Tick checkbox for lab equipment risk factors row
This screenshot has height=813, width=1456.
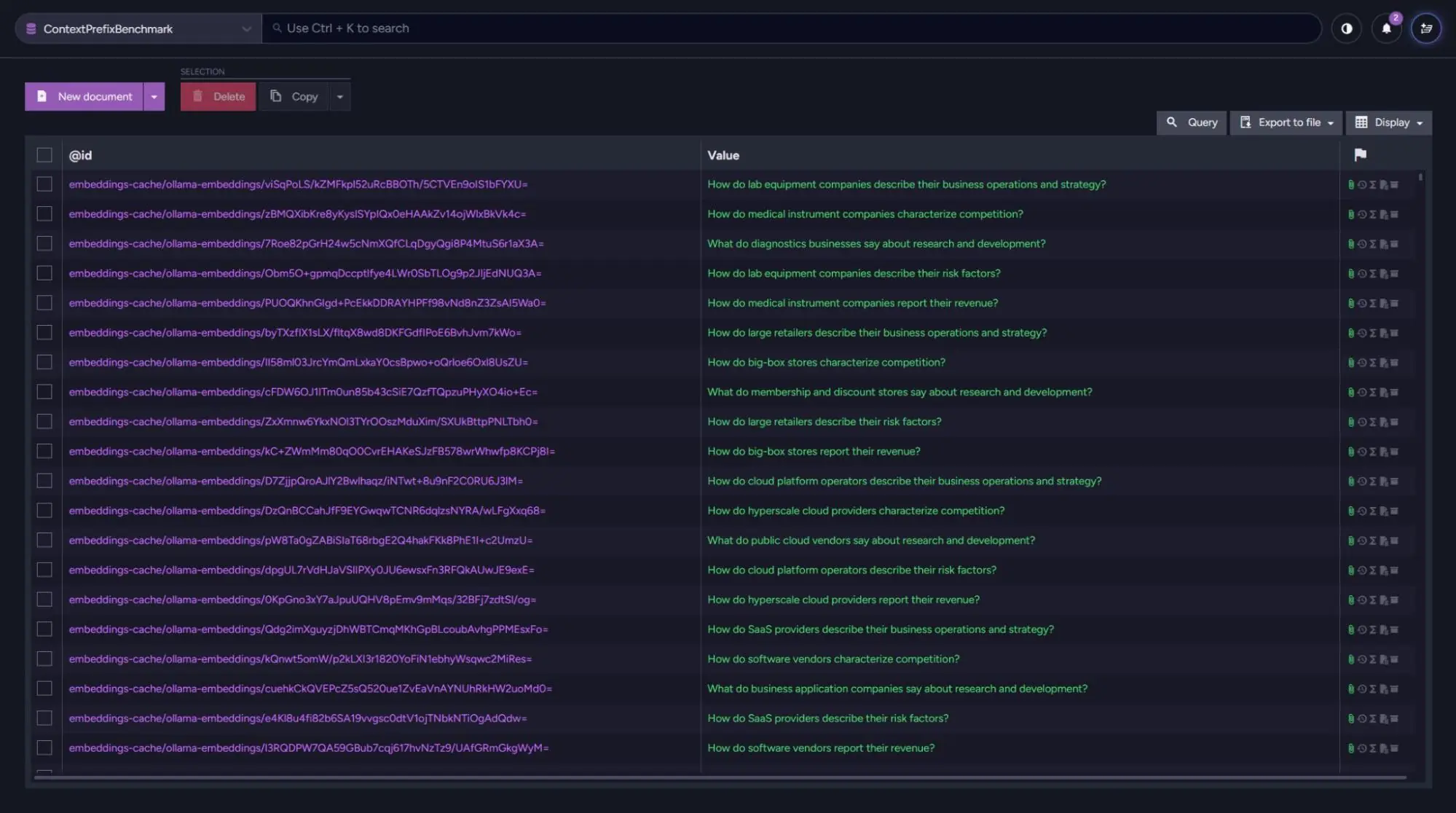click(x=44, y=273)
